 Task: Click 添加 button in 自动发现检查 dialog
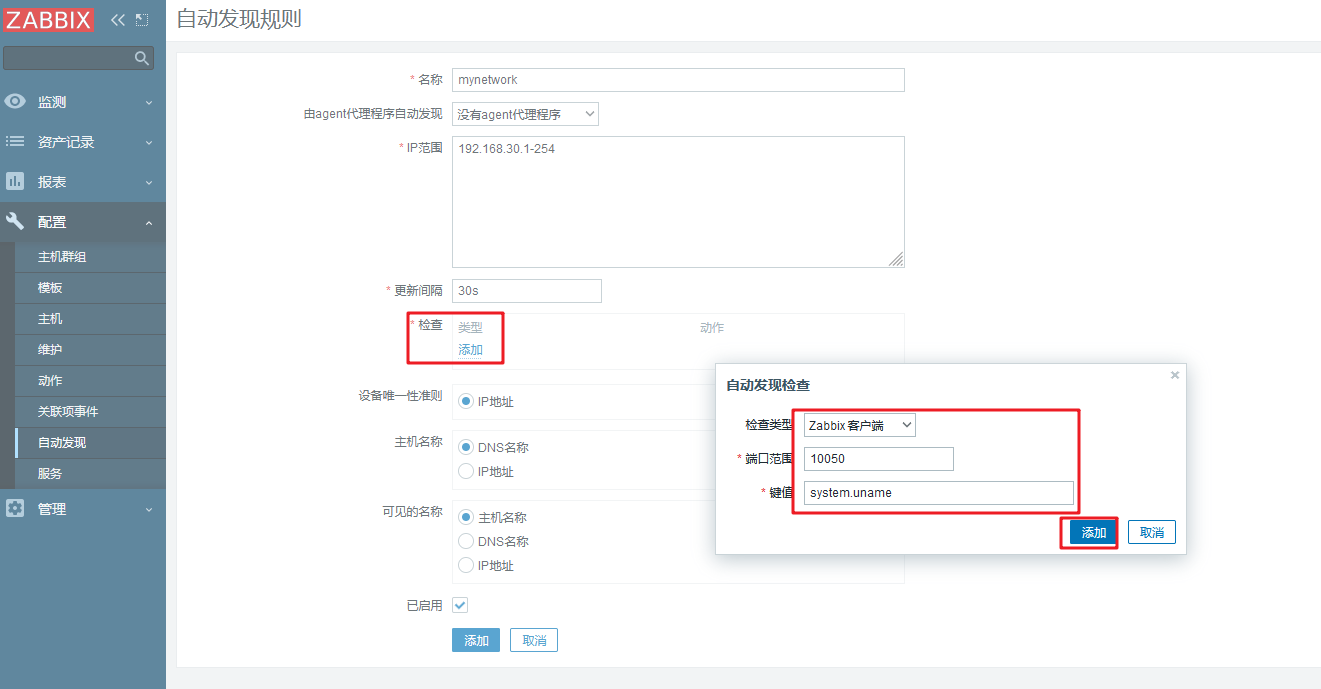click(1093, 532)
